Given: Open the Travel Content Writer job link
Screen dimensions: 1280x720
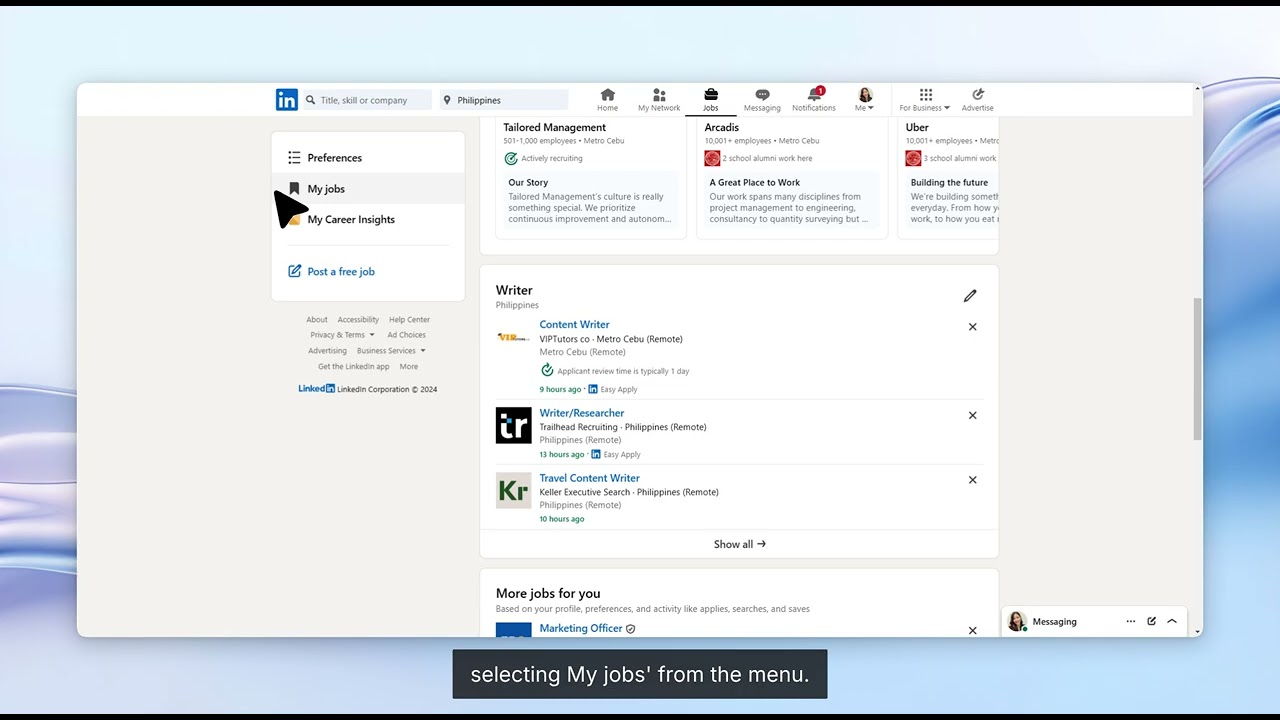Looking at the screenshot, I should click(x=589, y=478).
